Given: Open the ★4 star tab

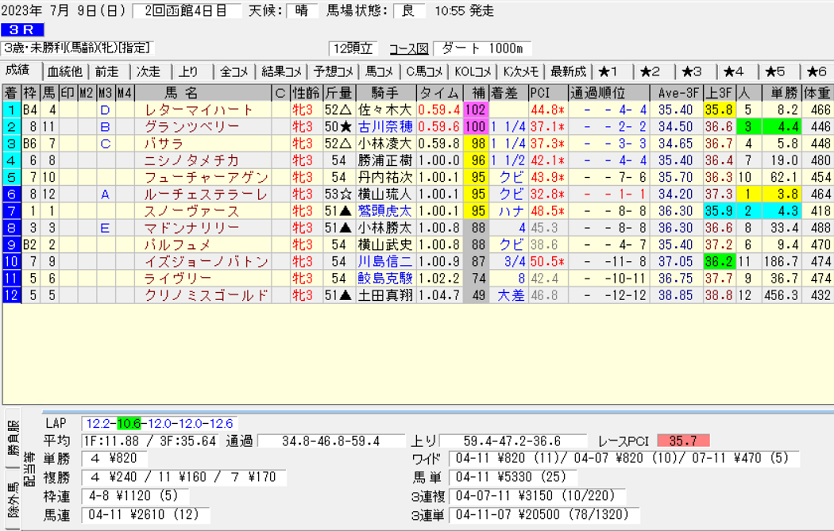Looking at the screenshot, I should click(x=733, y=71).
